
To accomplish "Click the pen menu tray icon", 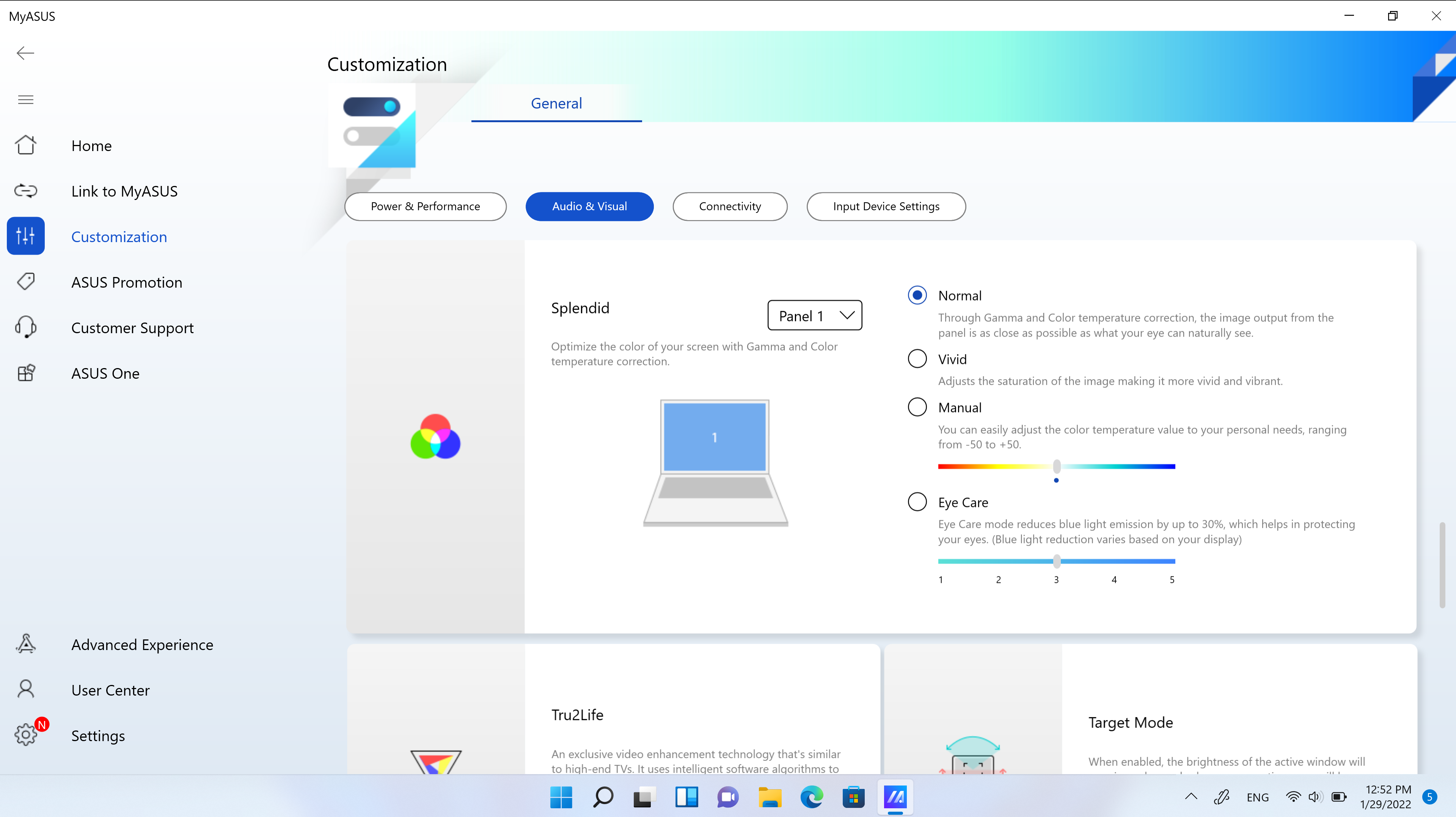I will point(1222,797).
